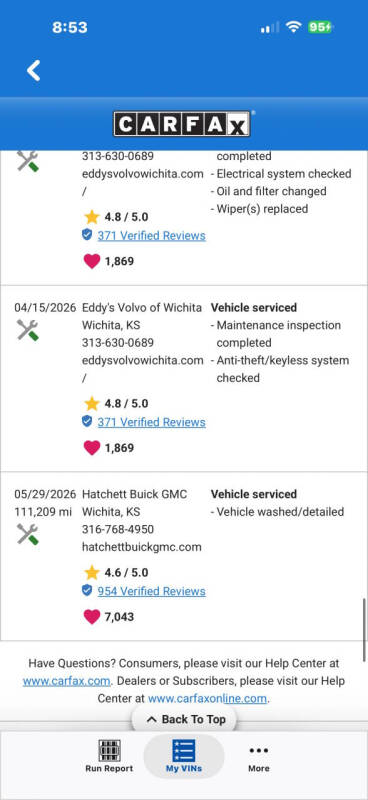Viewport: 368px width, 800px height.
Task: Open www.carfaxonline.com link
Action: pyautogui.click(x=207, y=698)
